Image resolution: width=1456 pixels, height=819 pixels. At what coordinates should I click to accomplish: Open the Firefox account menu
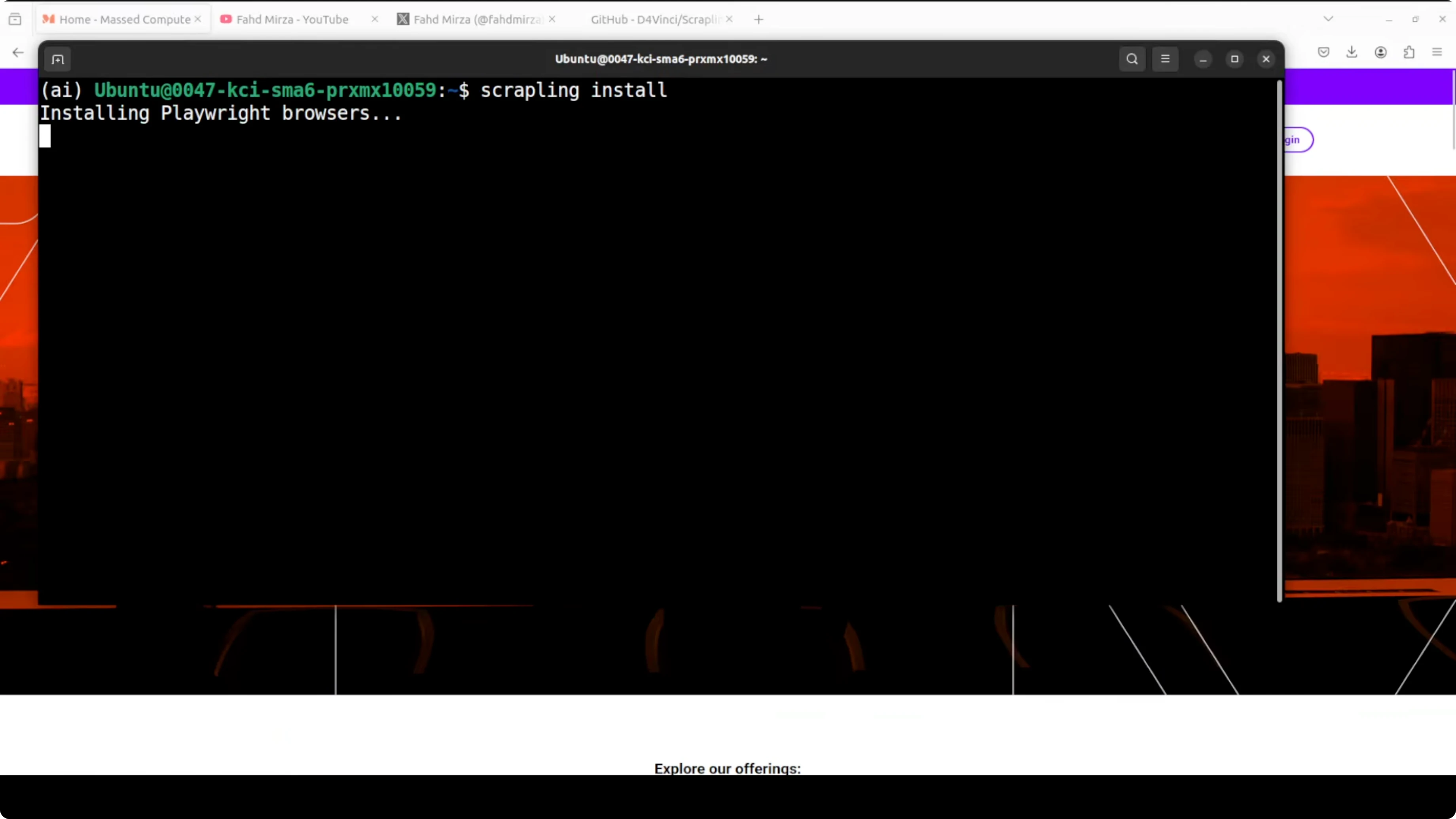(x=1381, y=52)
